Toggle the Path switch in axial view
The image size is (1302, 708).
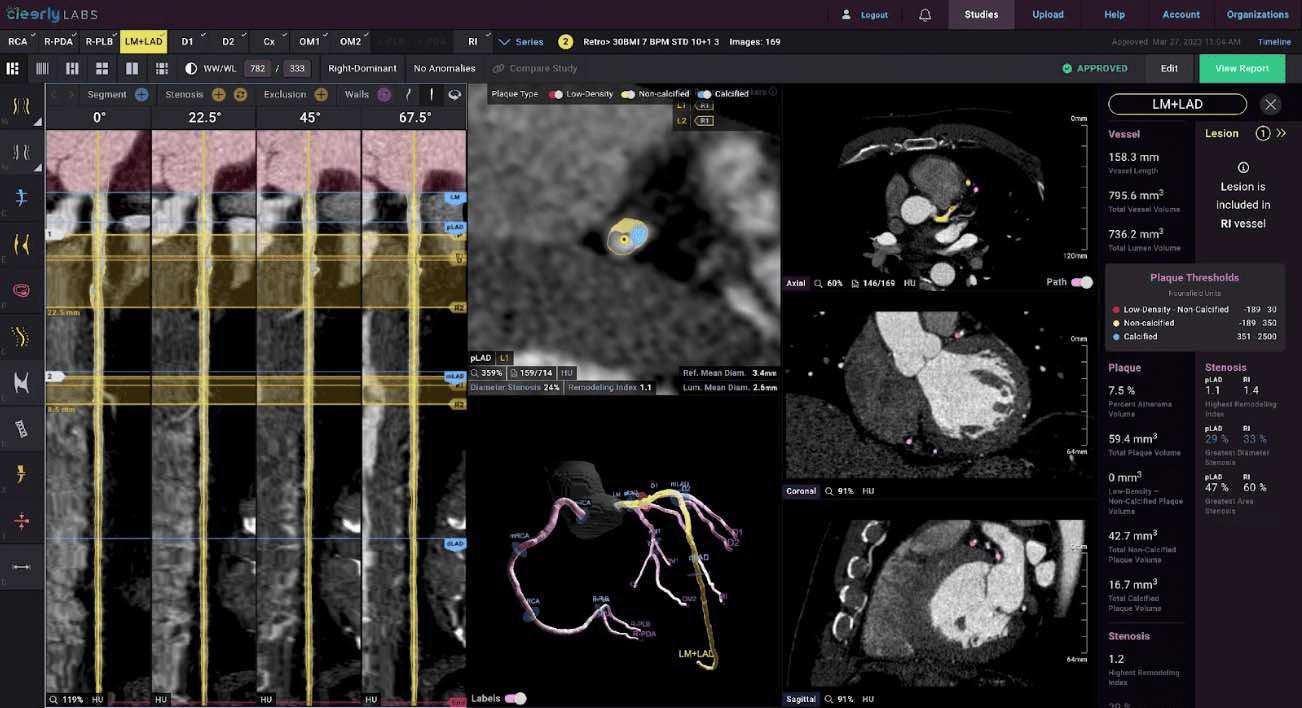pyautogui.click(x=1082, y=282)
